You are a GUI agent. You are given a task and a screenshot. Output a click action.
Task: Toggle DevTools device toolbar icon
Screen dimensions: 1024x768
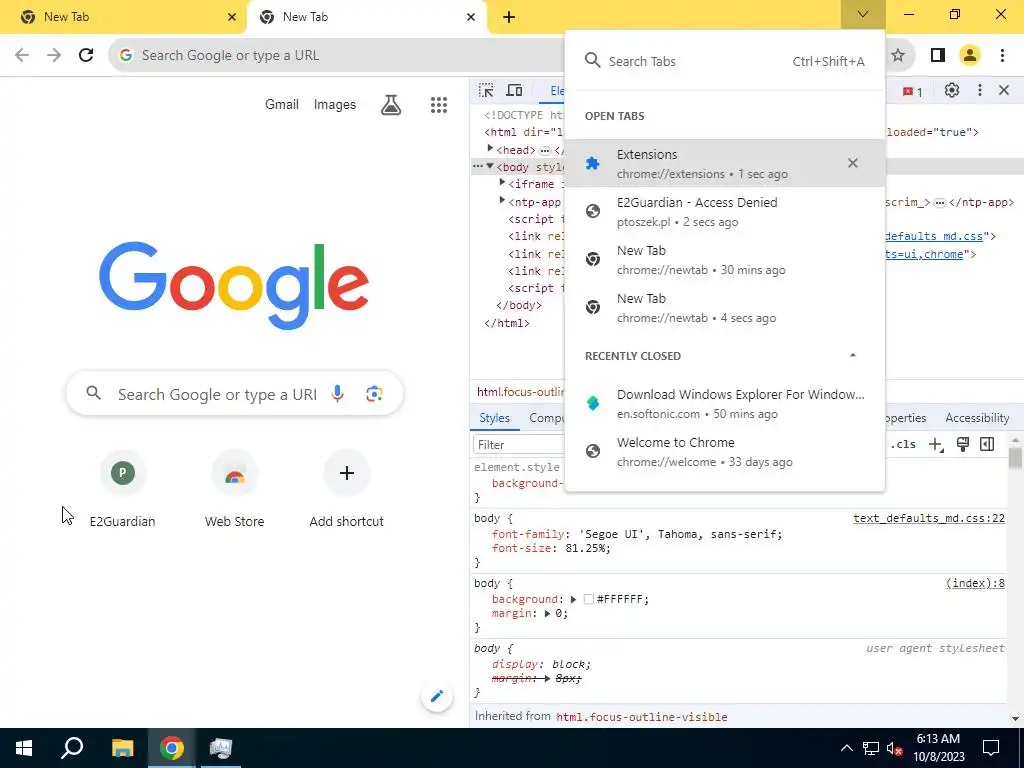[x=515, y=90]
